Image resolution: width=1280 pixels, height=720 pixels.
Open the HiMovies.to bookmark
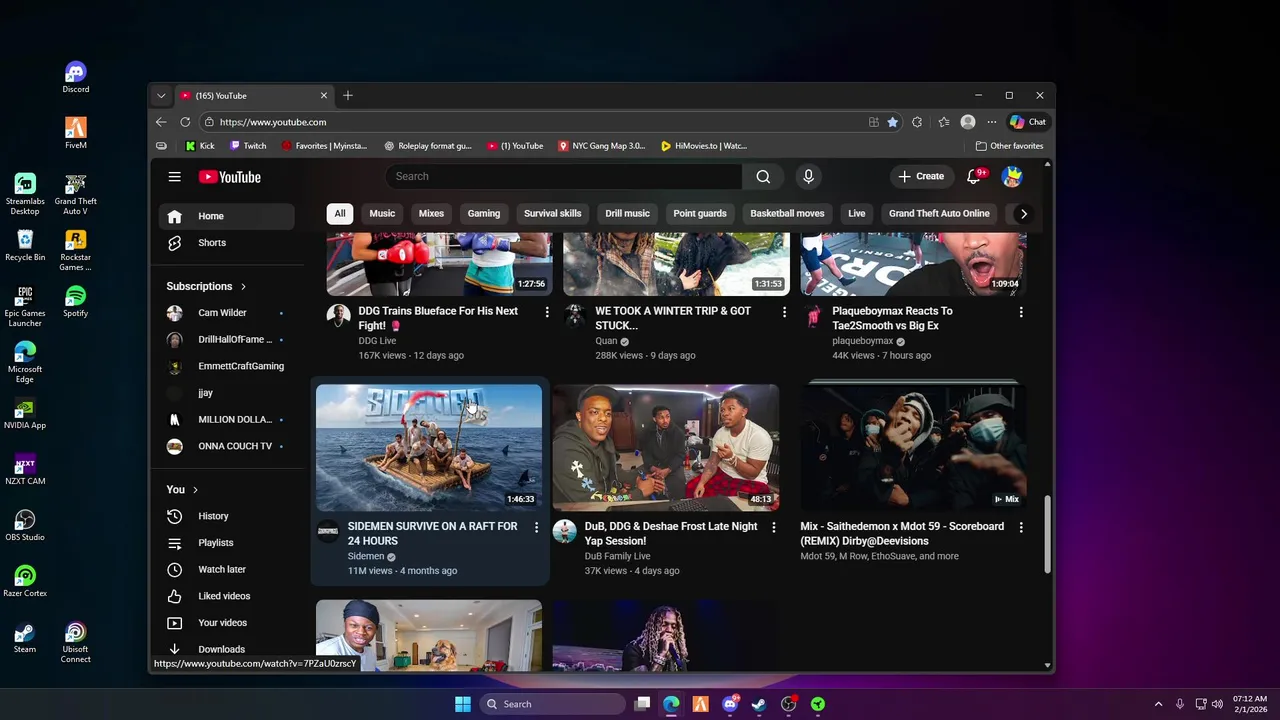point(704,146)
